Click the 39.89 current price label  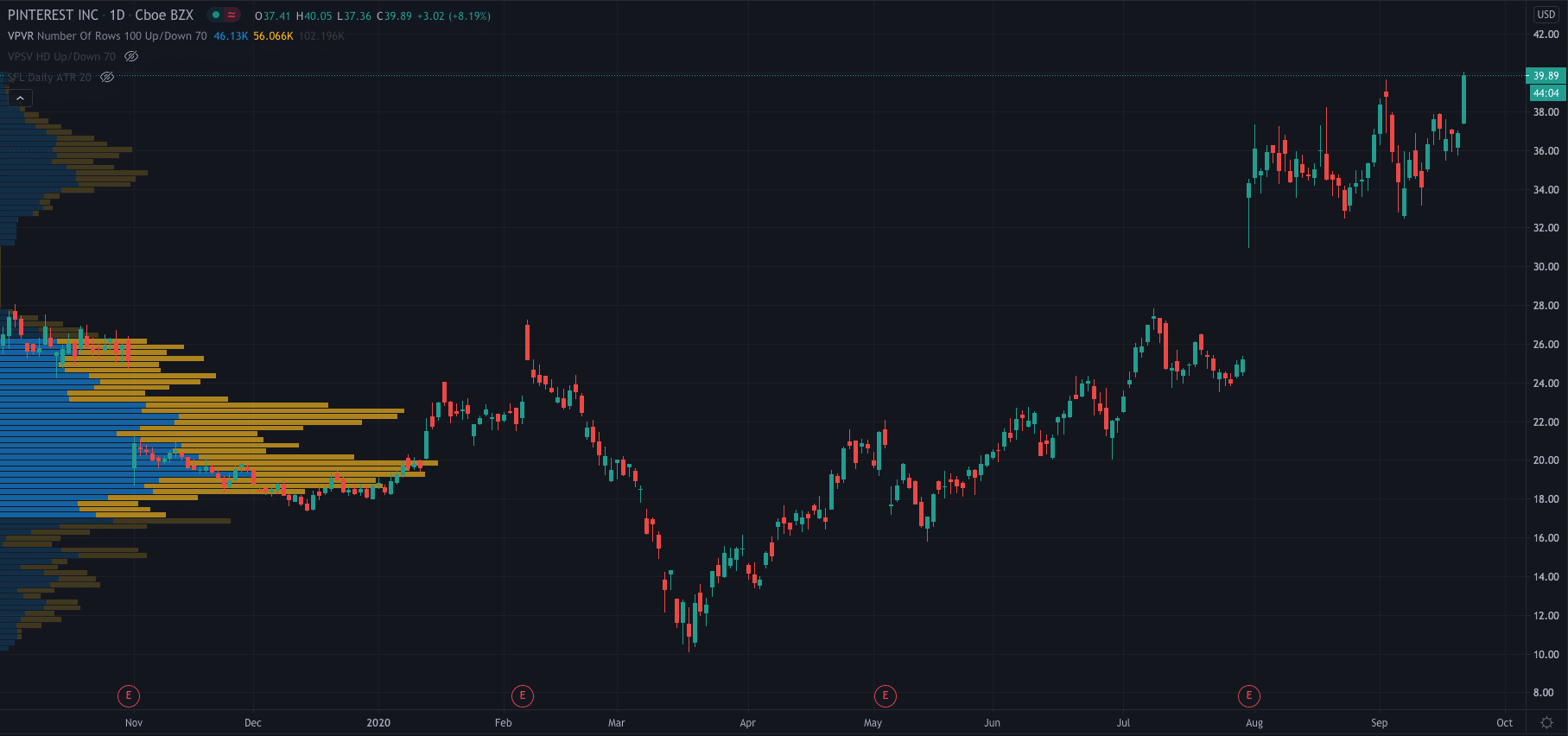(1546, 76)
